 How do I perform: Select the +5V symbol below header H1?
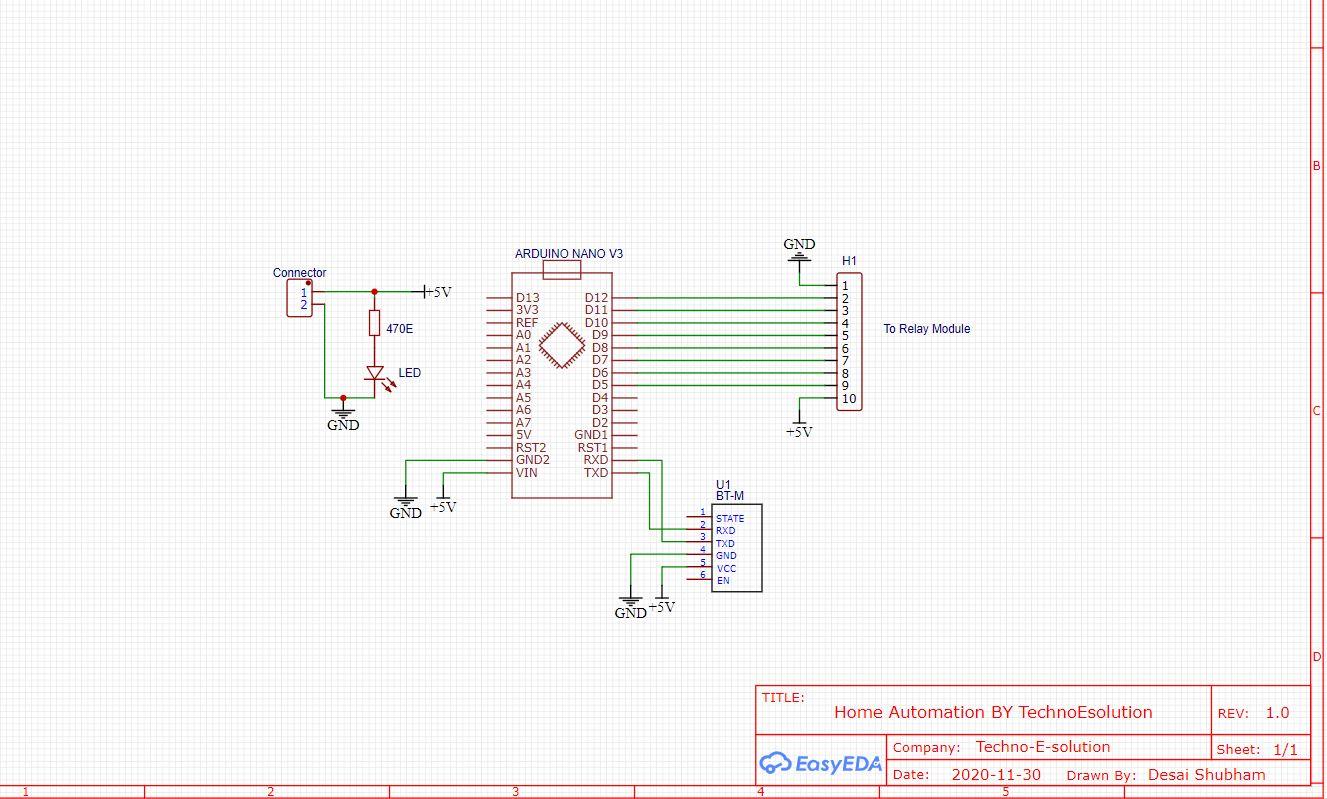[x=800, y=425]
